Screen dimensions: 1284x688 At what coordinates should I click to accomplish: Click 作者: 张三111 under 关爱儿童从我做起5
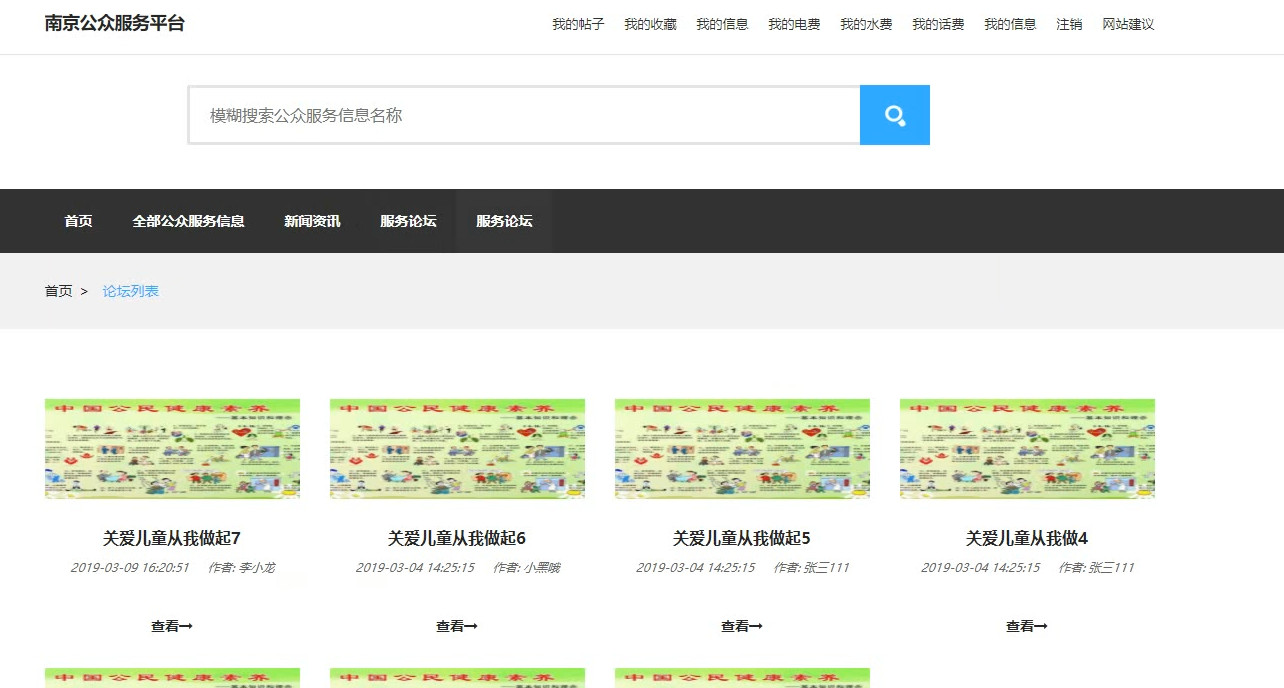coord(811,568)
